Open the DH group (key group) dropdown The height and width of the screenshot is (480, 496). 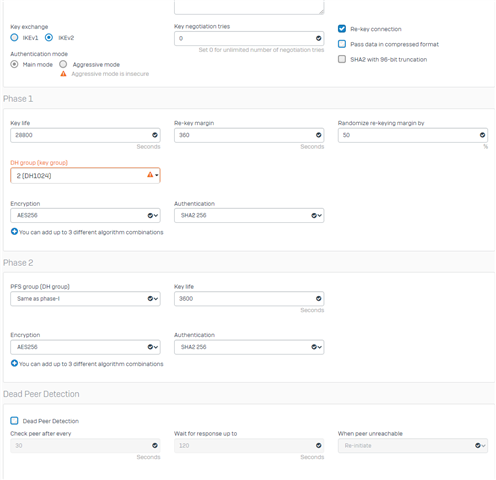[85, 175]
